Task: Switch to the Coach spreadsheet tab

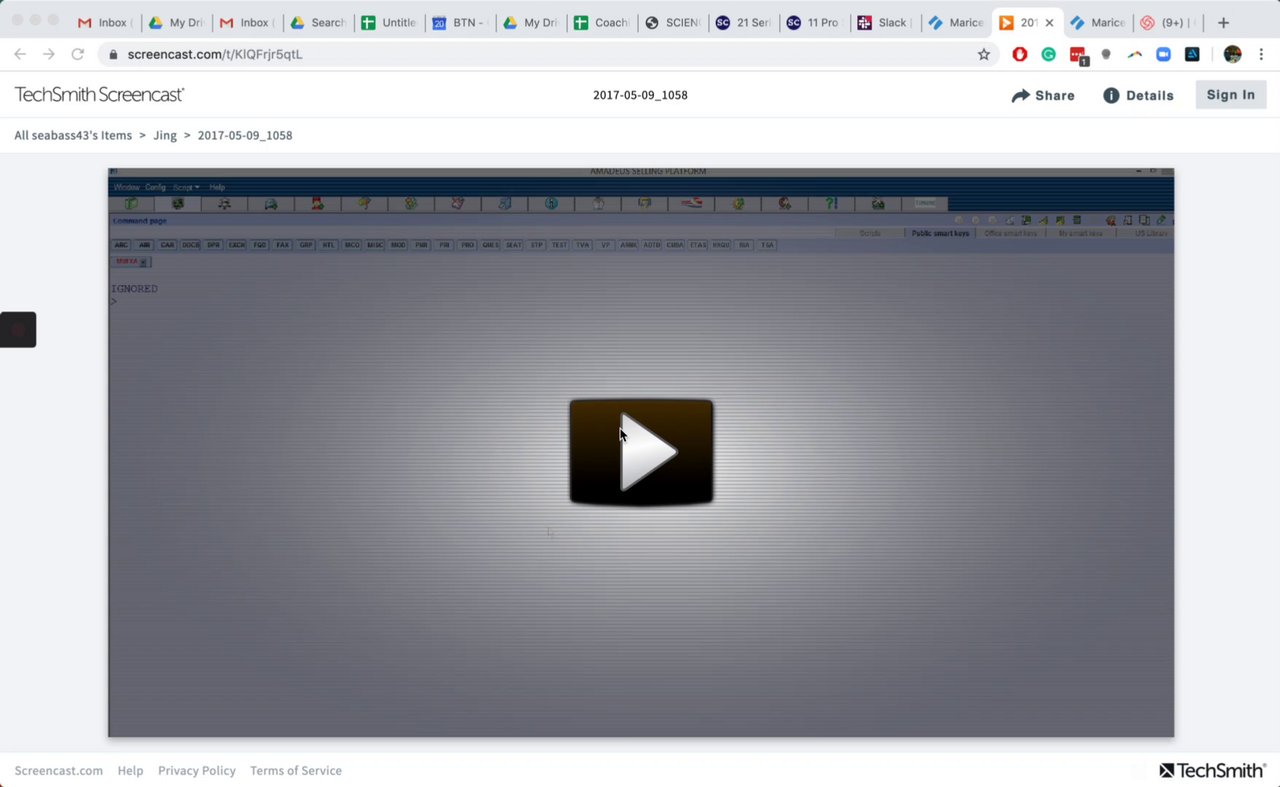Action: pos(602,22)
